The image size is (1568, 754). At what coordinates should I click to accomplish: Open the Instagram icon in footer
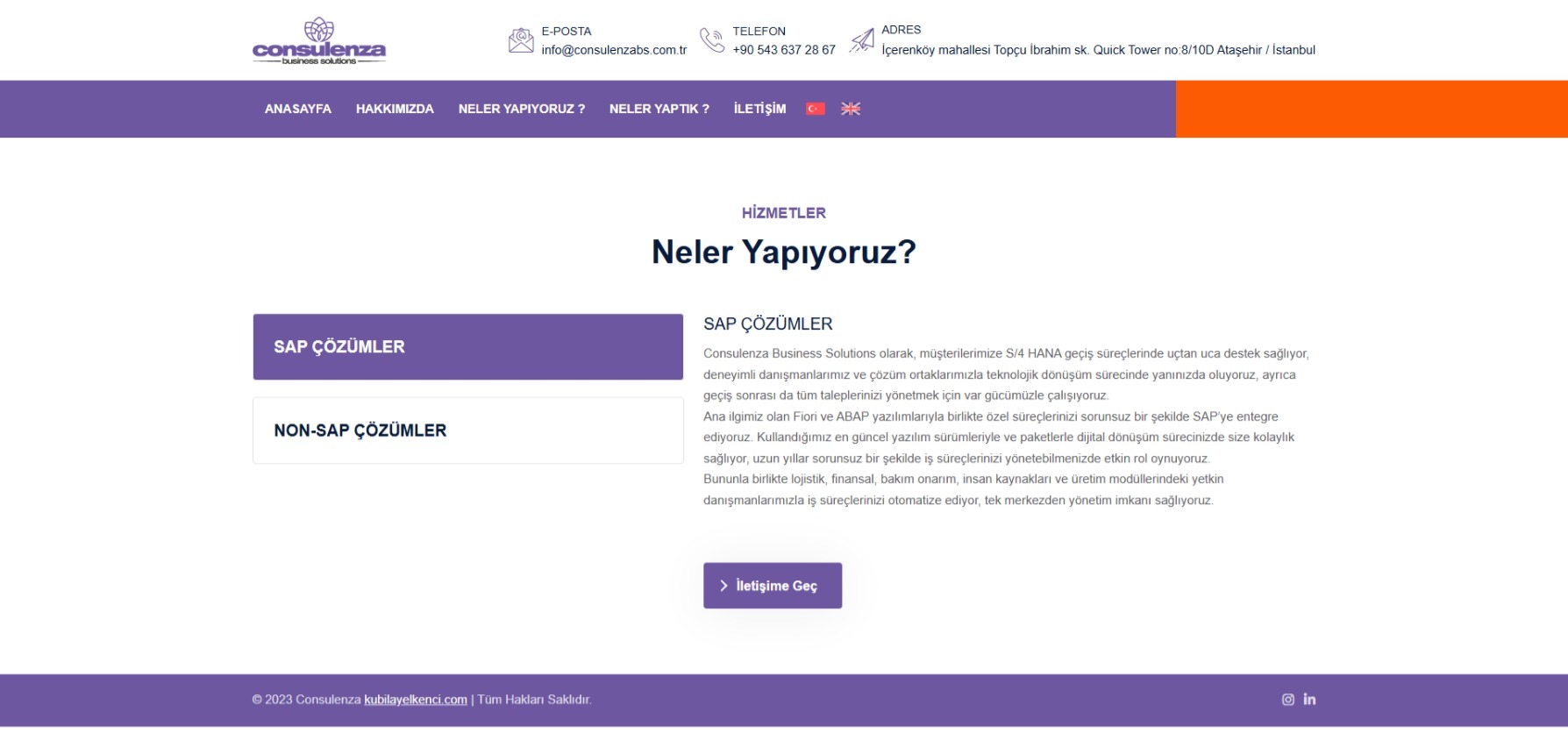(x=1287, y=700)
